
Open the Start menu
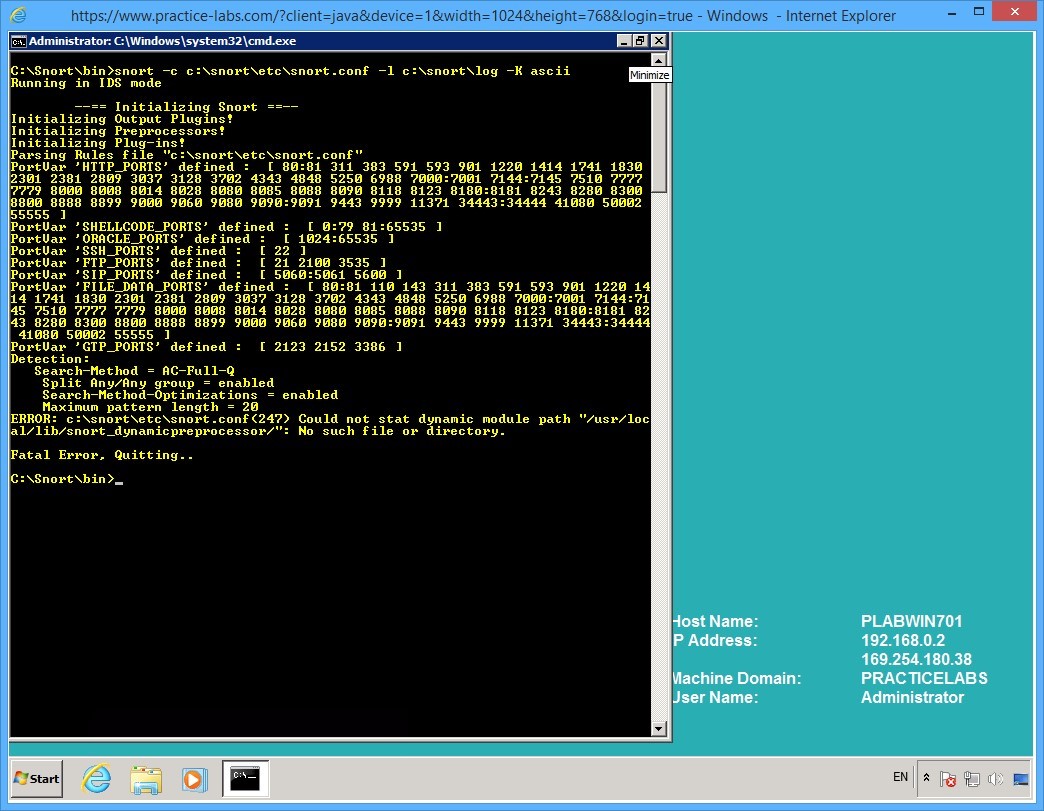point(35,778)
